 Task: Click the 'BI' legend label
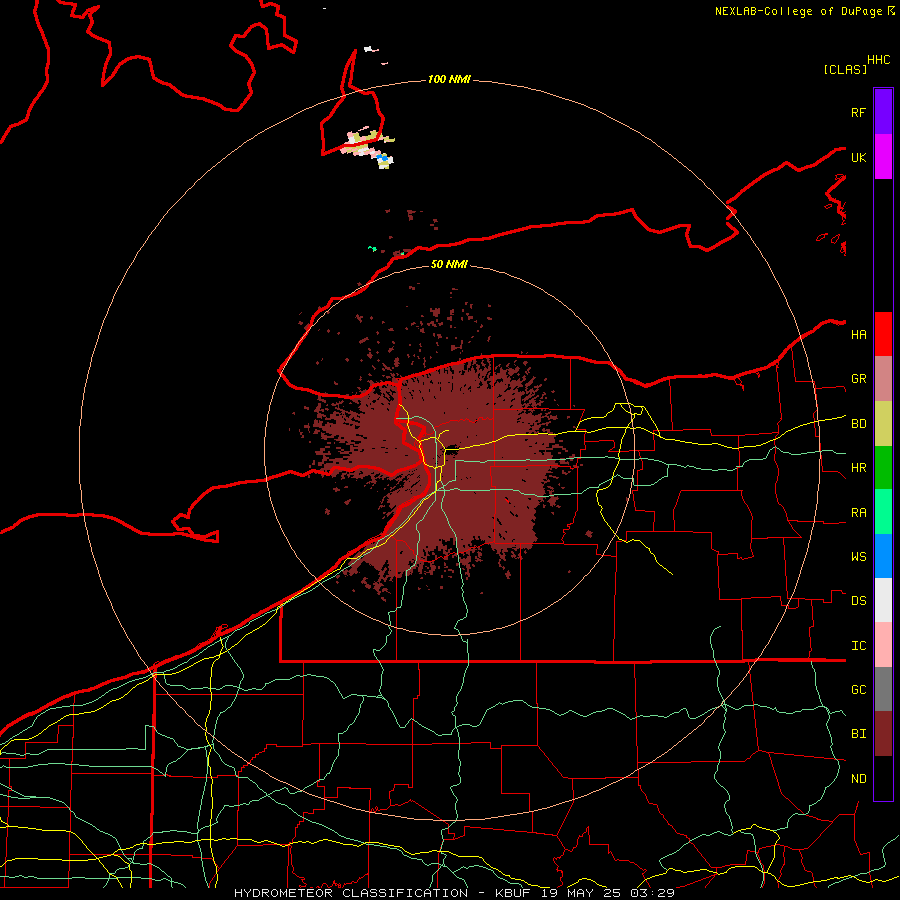tap(858, 734)
